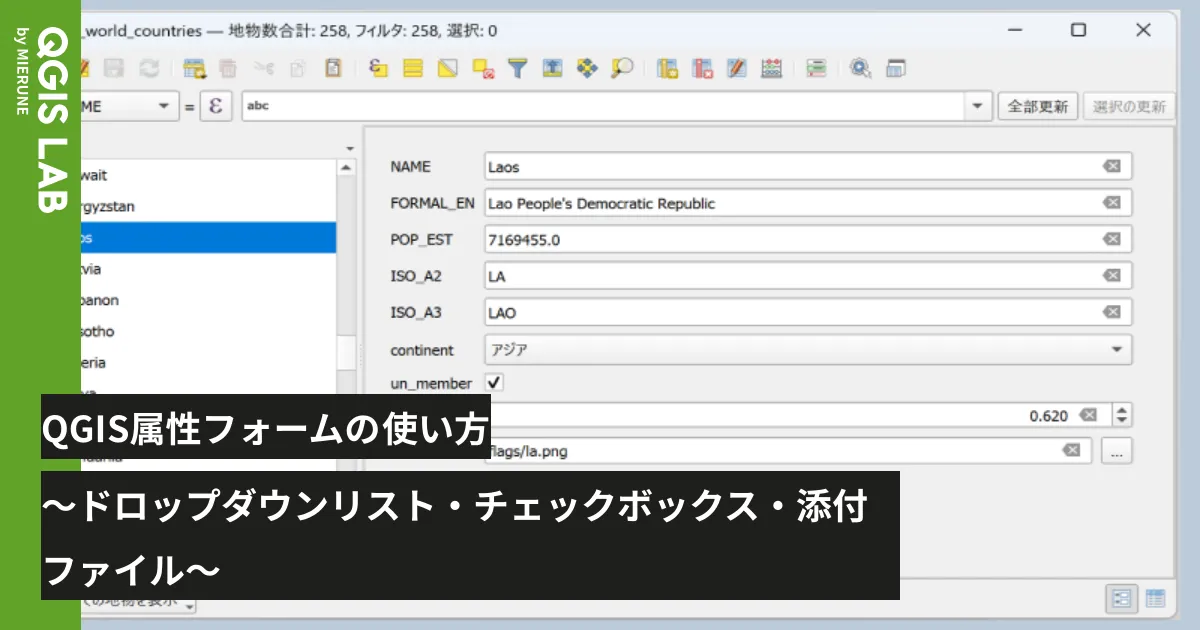
Task: Copy selected rows to clipboard icon
Action: 297,67
